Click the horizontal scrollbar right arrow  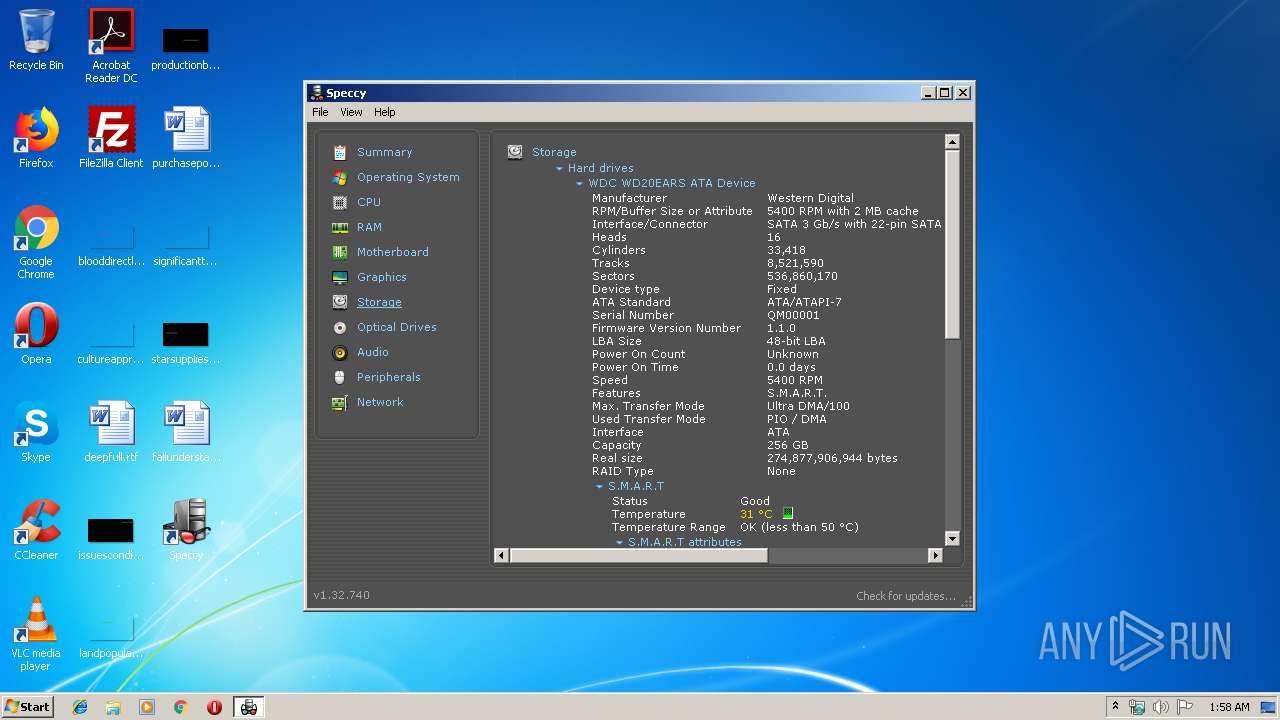[x=935, y=555]
